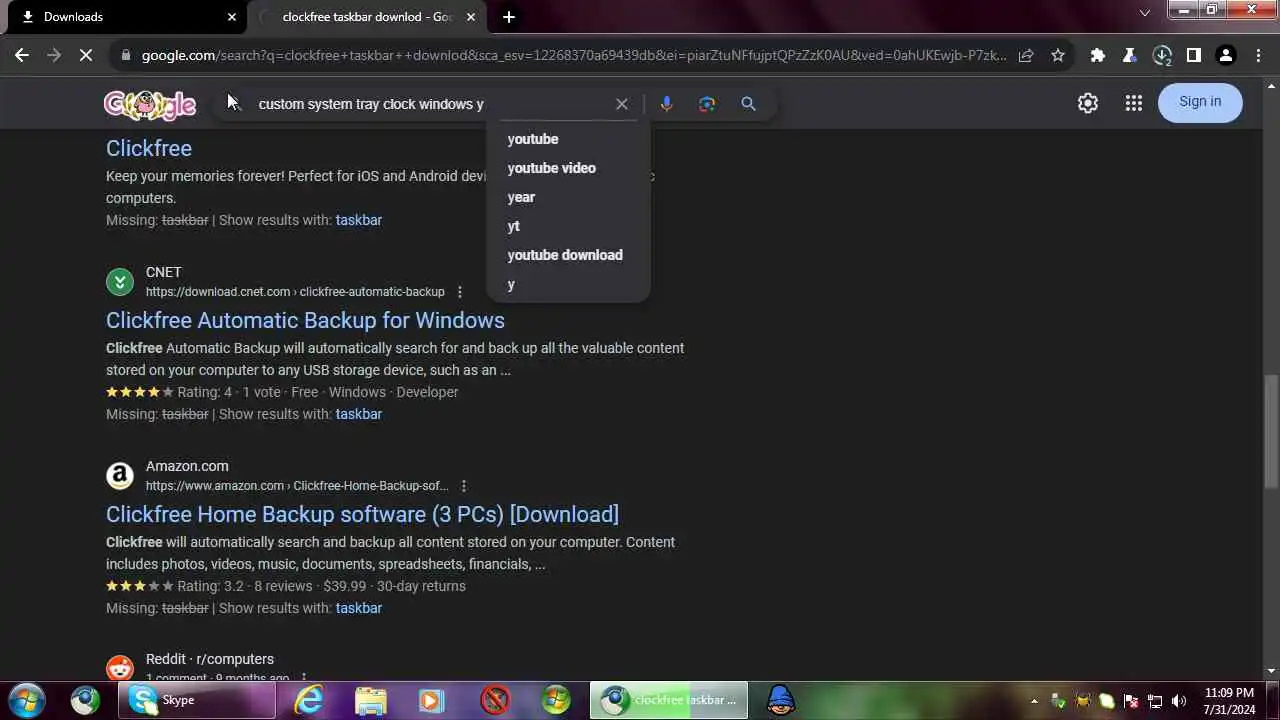
Task: Open more options for CNET result
Action: click(x=460, y=292)
